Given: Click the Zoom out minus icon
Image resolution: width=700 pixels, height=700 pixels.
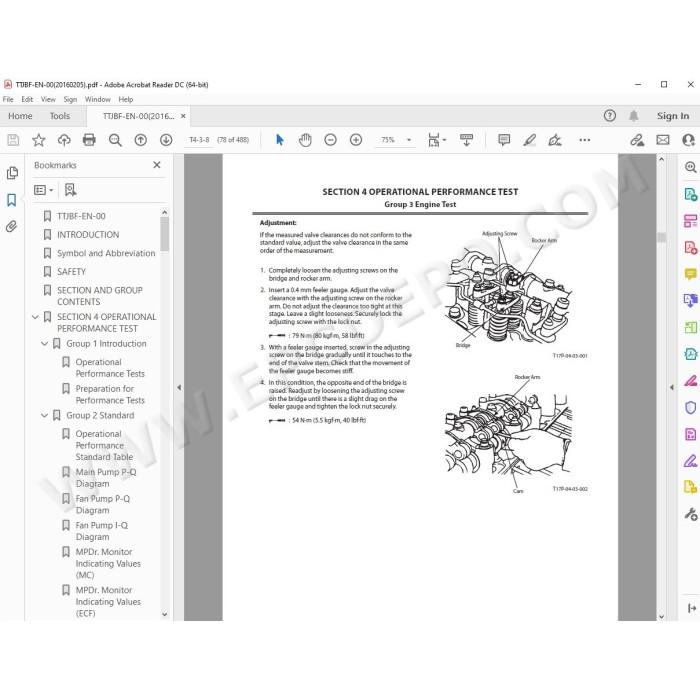Looking at the screenshot, I should coord(330,140).
